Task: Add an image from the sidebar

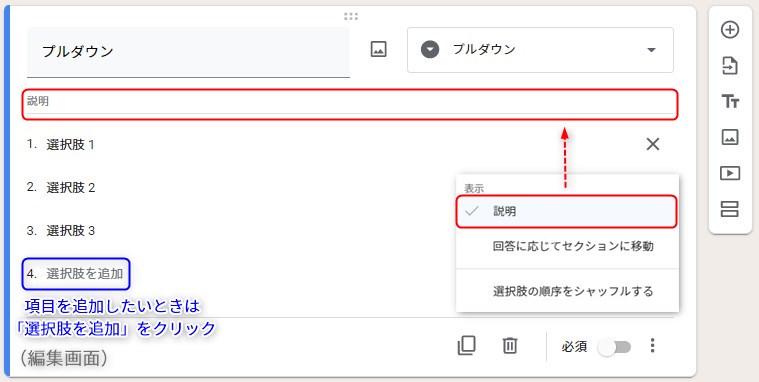Action: 730,137
